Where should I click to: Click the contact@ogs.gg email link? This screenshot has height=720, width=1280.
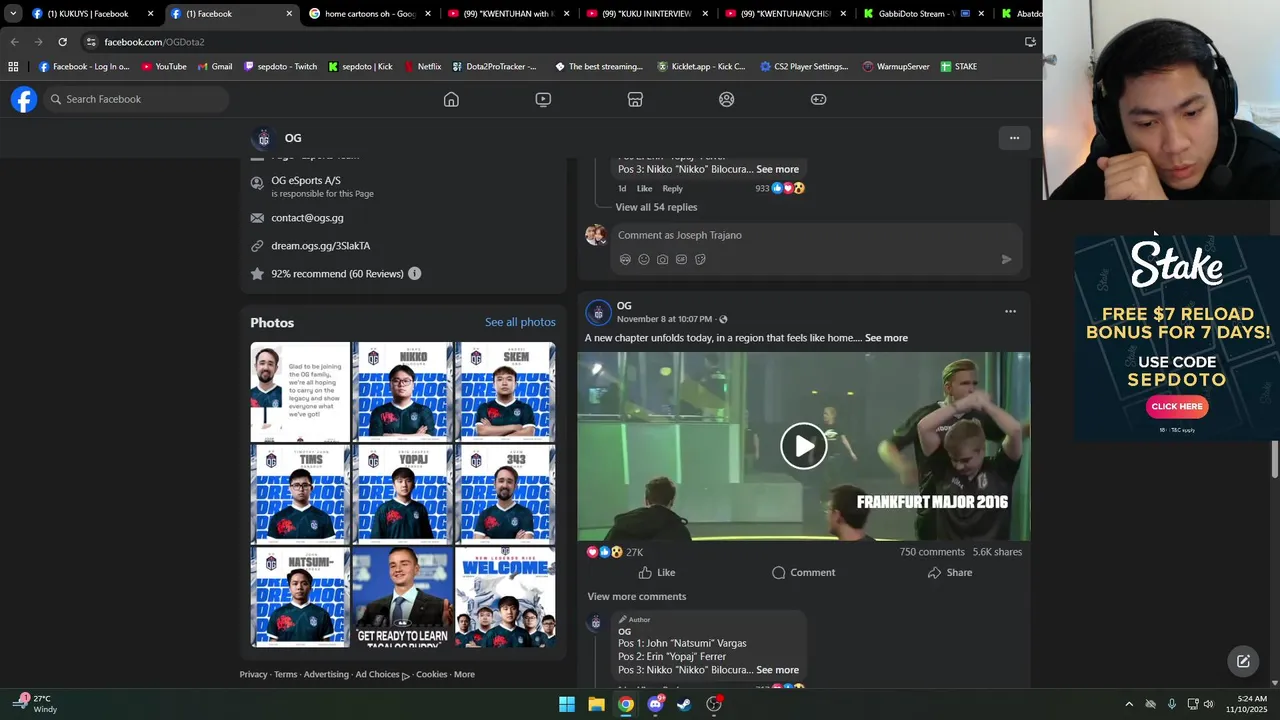pyautogui.click(x=307, y=217)
